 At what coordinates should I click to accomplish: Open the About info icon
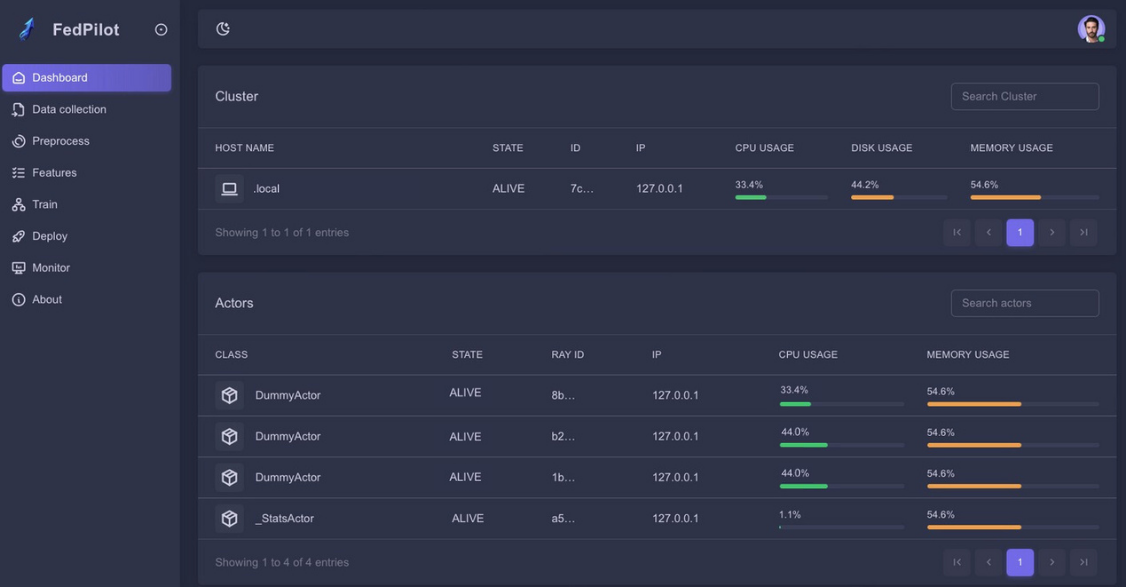click(x=17, y=299)
